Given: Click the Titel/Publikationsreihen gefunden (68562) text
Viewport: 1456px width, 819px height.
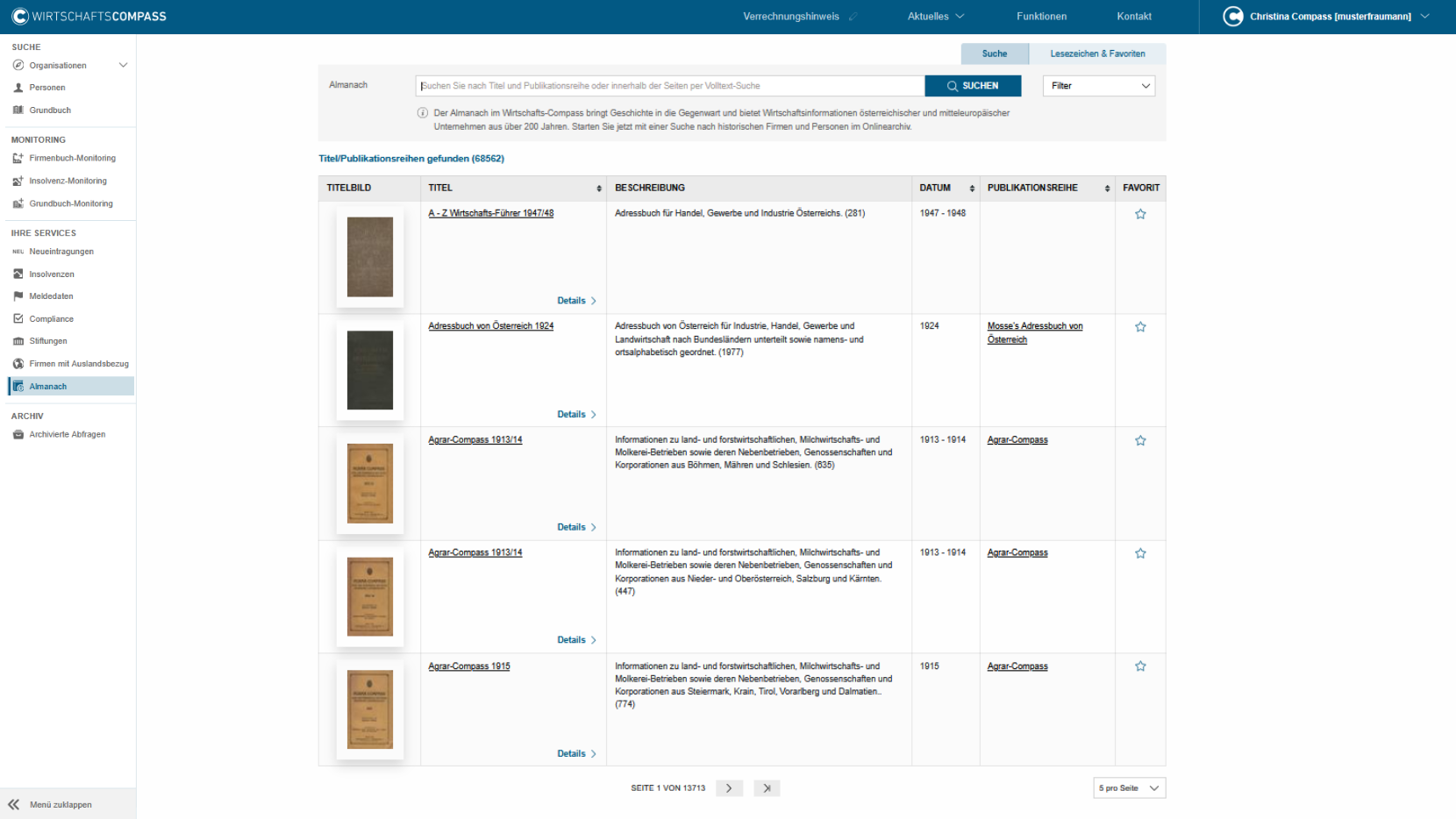Looking at the screenshot, I should [x=411, y=159].
